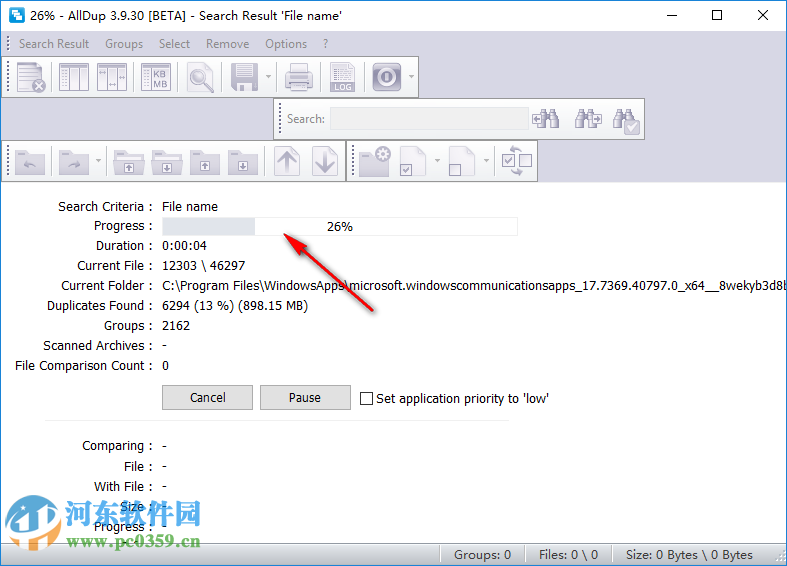Click the 'Size: 0 Bytes \ 0 Bytes' status entry

click(x=689, y=555)
